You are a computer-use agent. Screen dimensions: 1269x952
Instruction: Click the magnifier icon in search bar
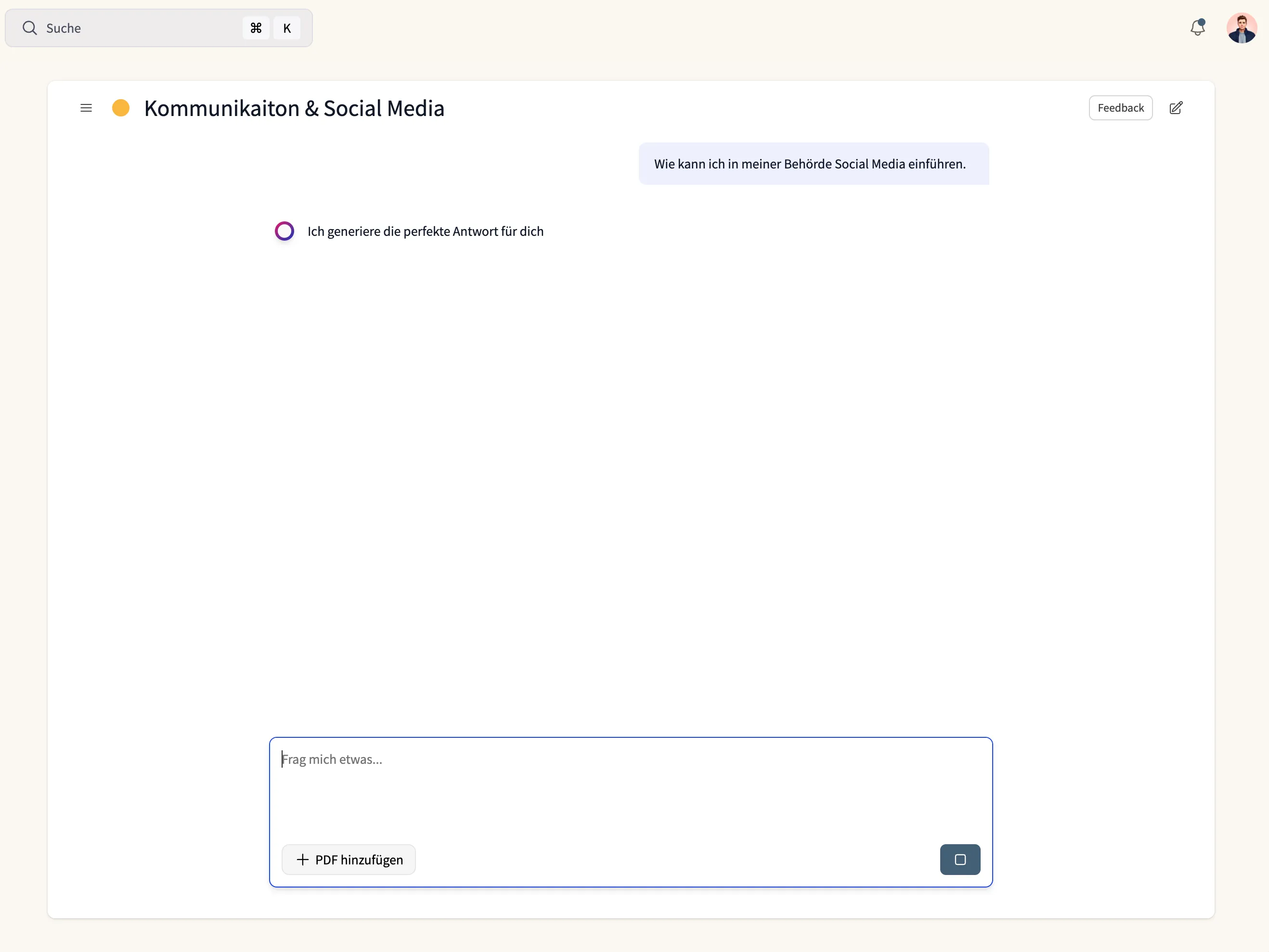click(30, 28)
